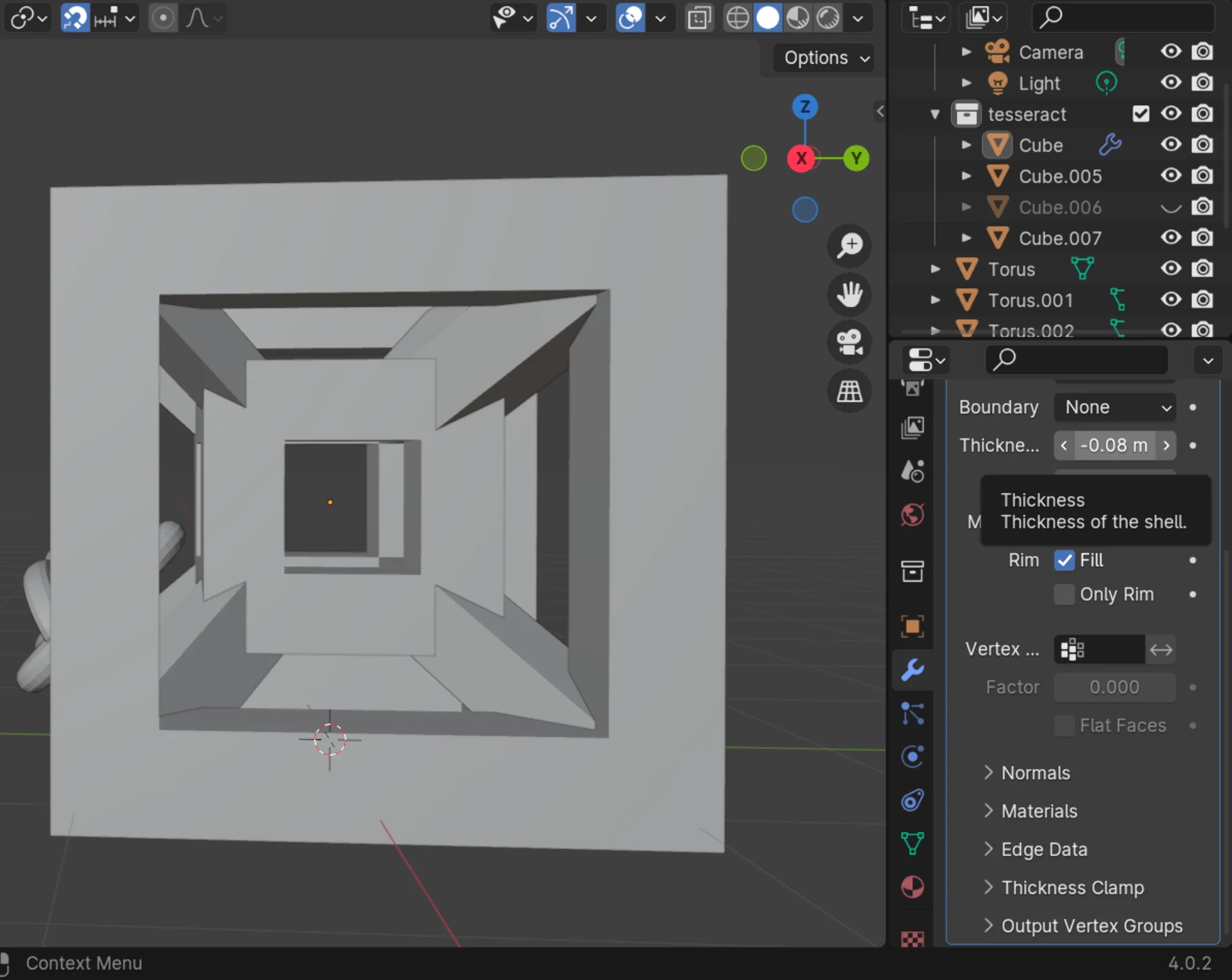
Task: Enable the Only Rim checkbox
Action: [1064, 594]
